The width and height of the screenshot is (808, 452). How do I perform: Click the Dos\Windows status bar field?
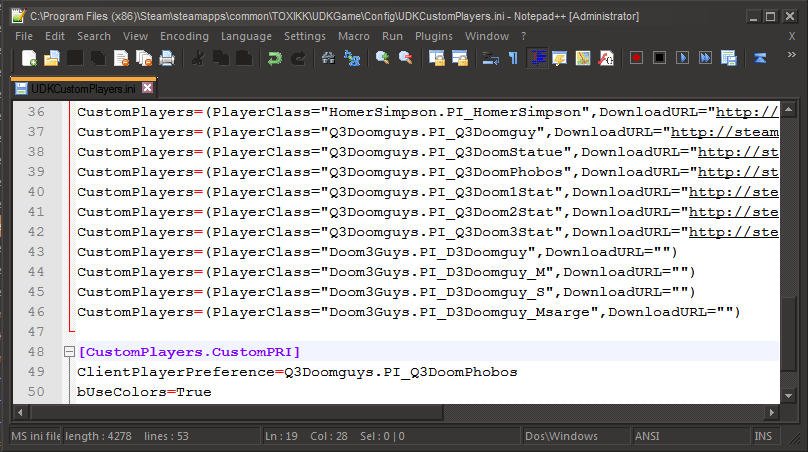576,436
